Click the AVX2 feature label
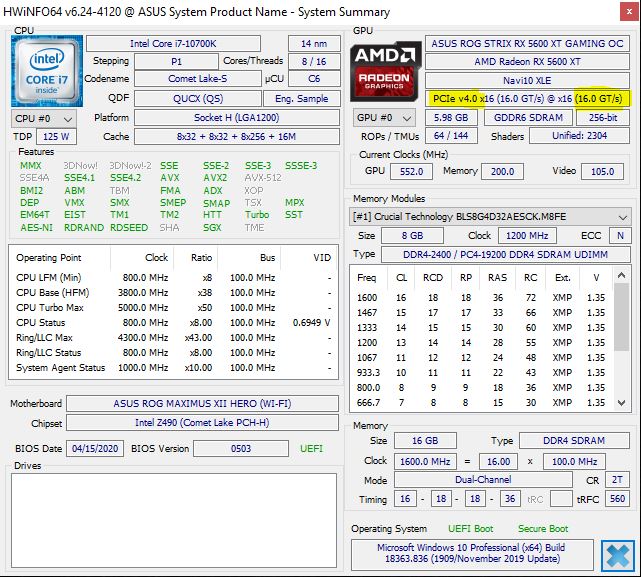 [215, 178]
